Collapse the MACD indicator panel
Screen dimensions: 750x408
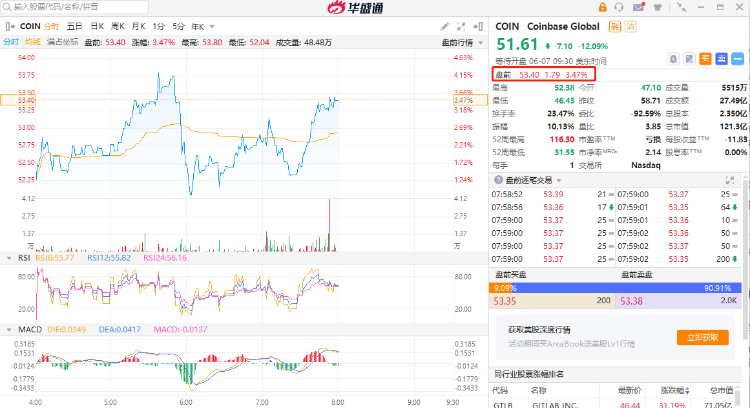tap(9, 330)
